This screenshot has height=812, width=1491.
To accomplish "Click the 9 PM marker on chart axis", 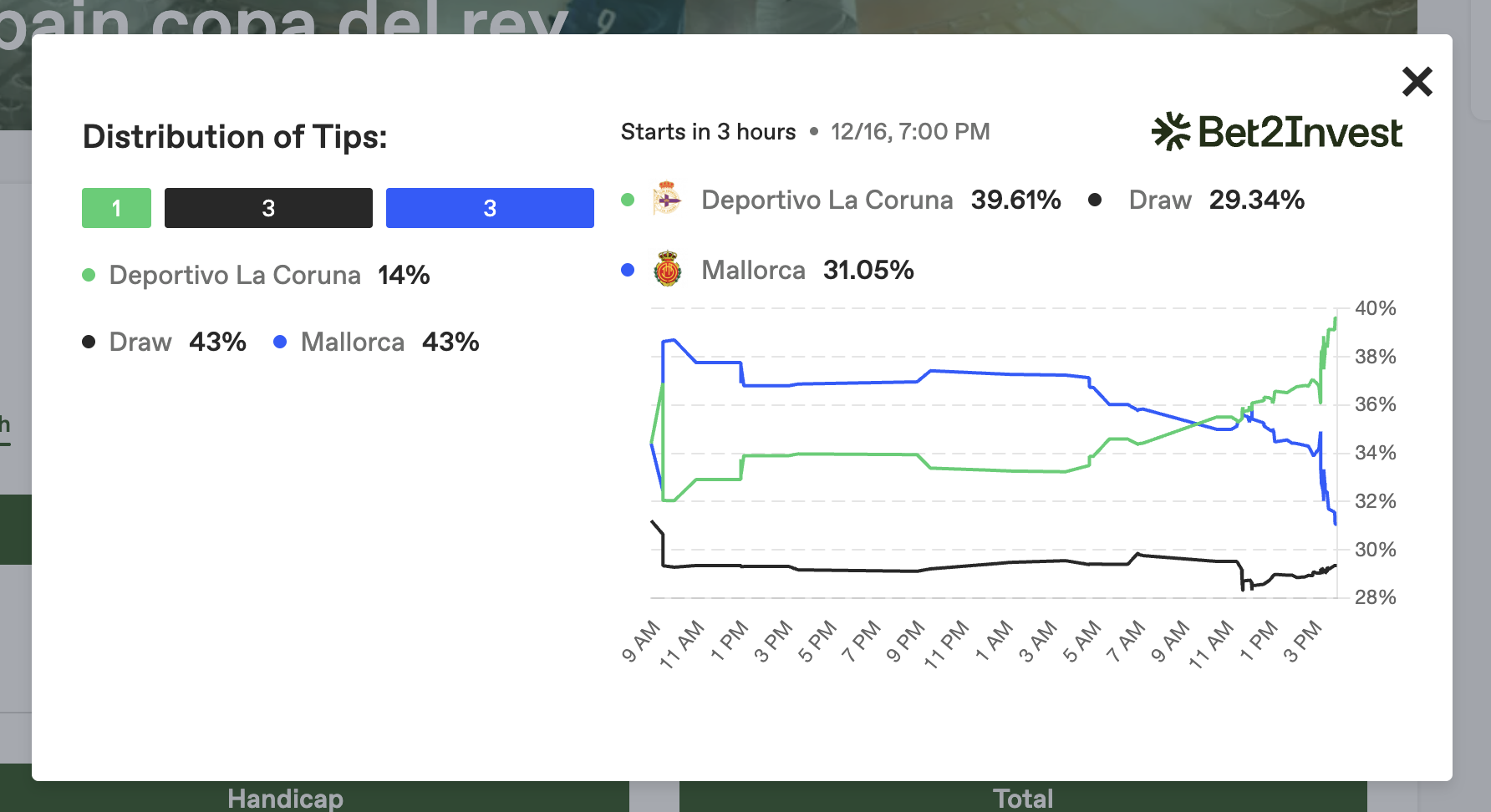I will pos(906,642).
